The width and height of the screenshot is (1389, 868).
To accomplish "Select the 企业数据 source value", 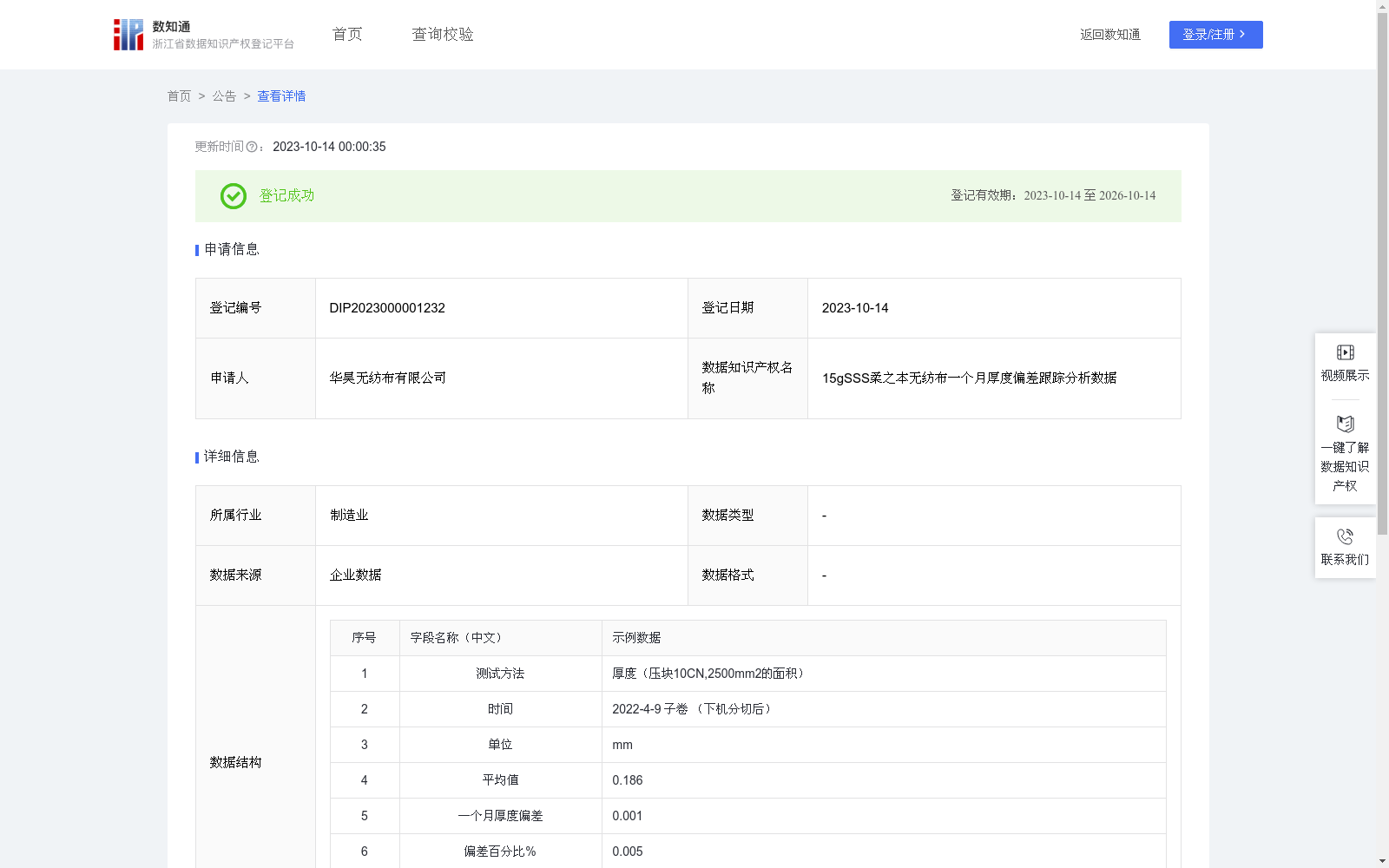I will pos(355,575).
